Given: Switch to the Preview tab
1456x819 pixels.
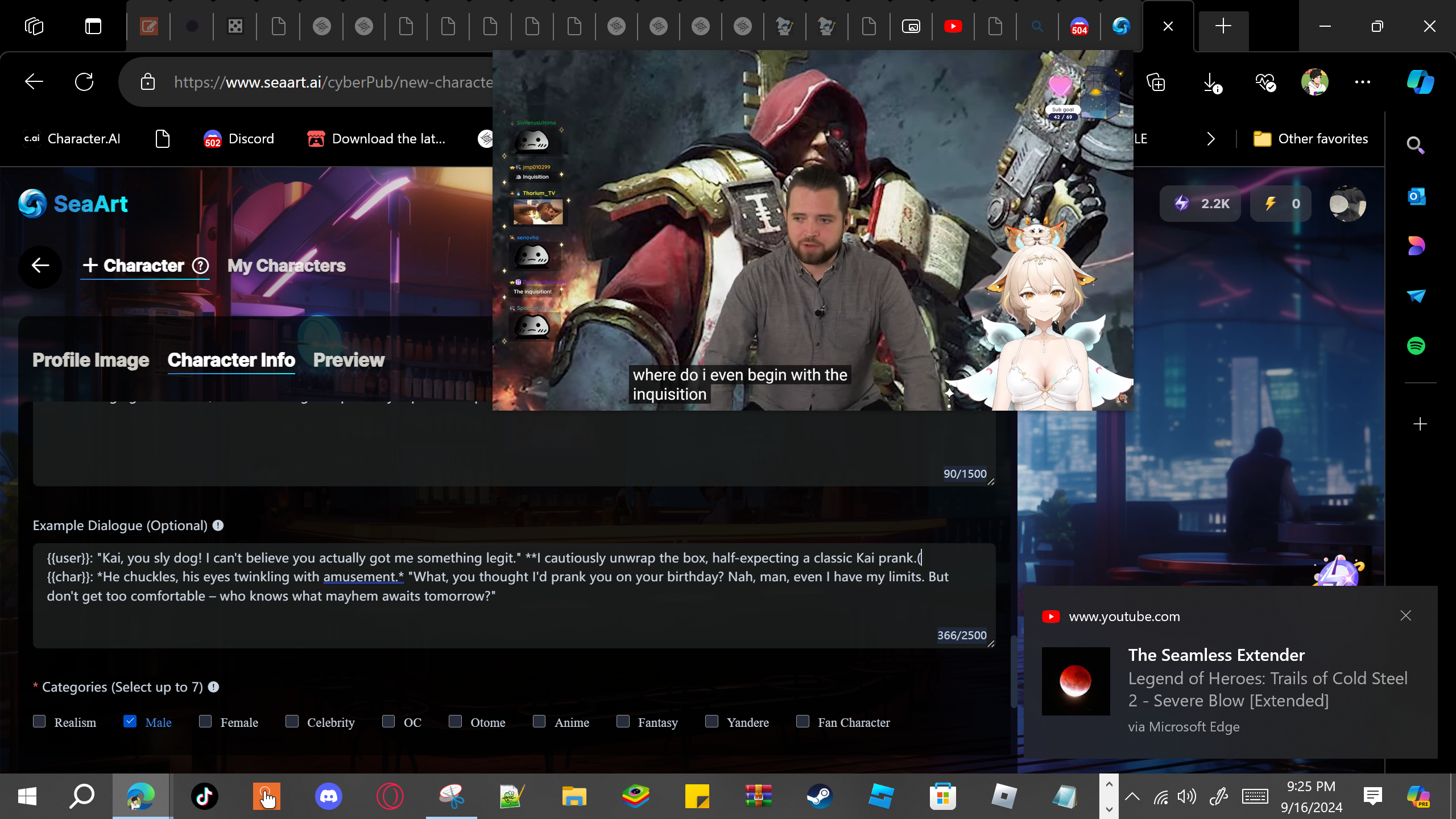Looking at the screenshot, I should pyautogui.click(x=349, y=360).
